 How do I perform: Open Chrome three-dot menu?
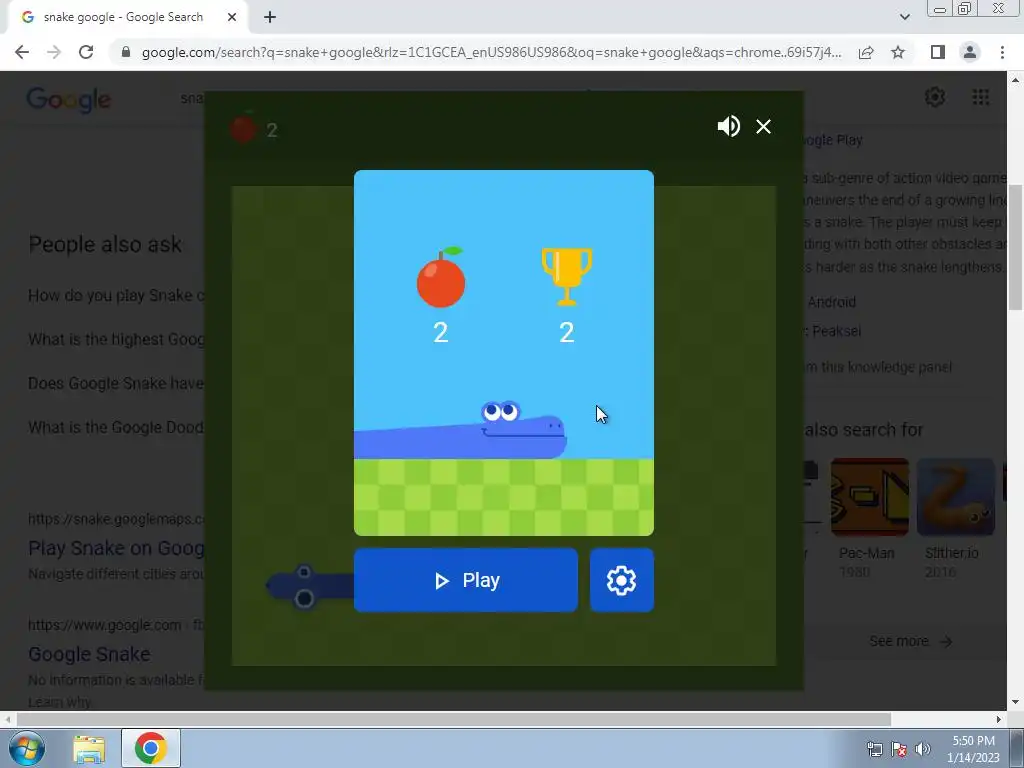point(1002,52)
